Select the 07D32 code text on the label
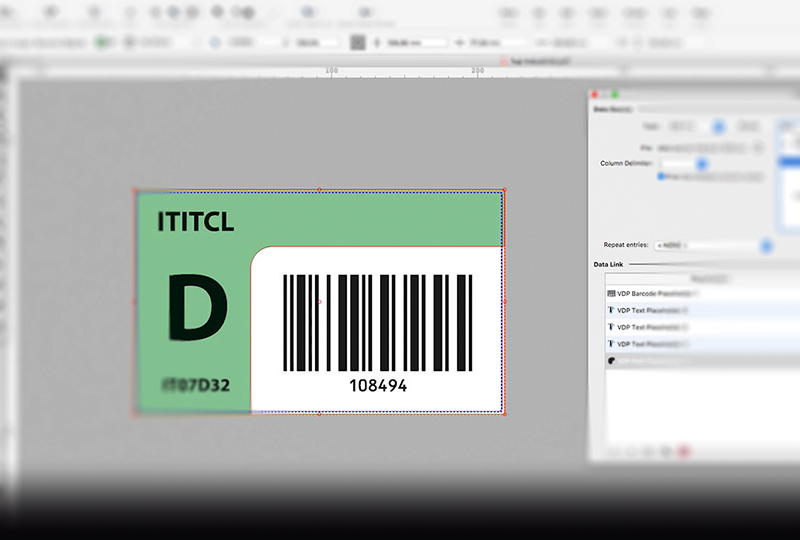 click(x=195, y=385)
